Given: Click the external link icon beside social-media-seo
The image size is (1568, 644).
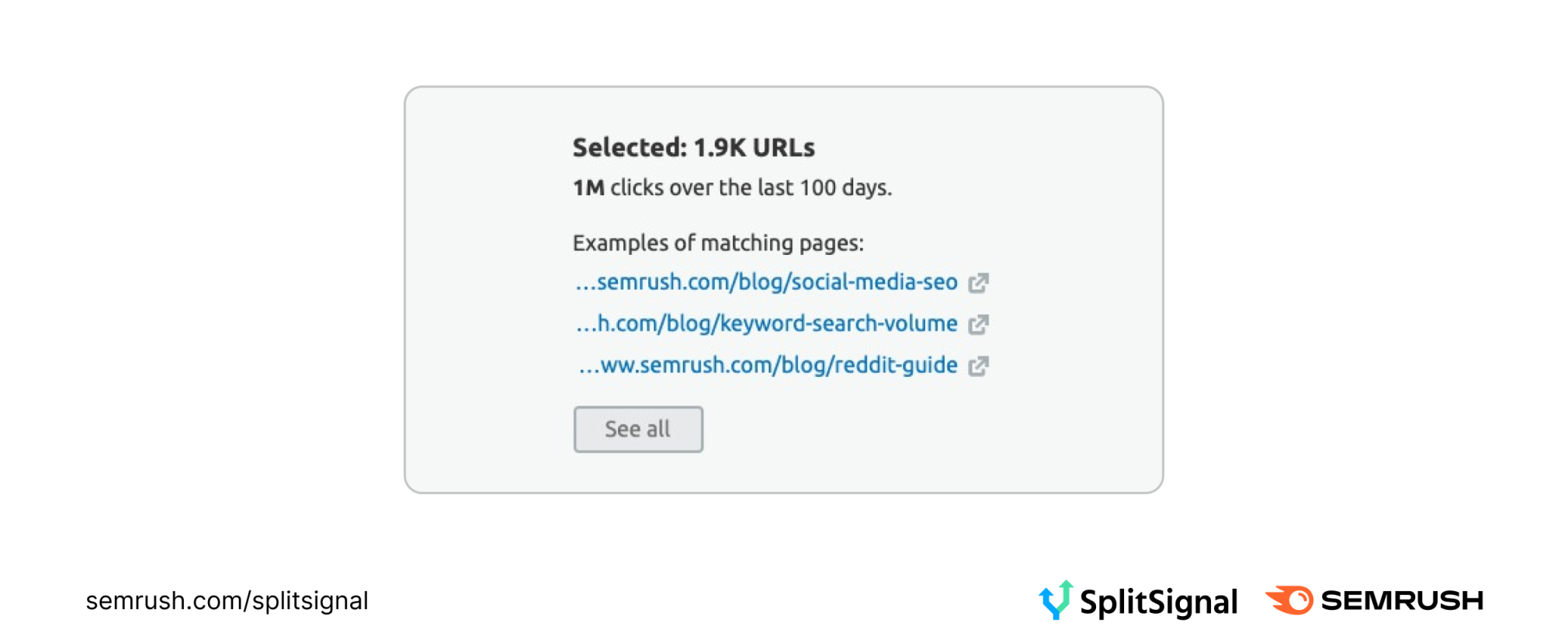Looking at the screenshot, I should (980, 283).
